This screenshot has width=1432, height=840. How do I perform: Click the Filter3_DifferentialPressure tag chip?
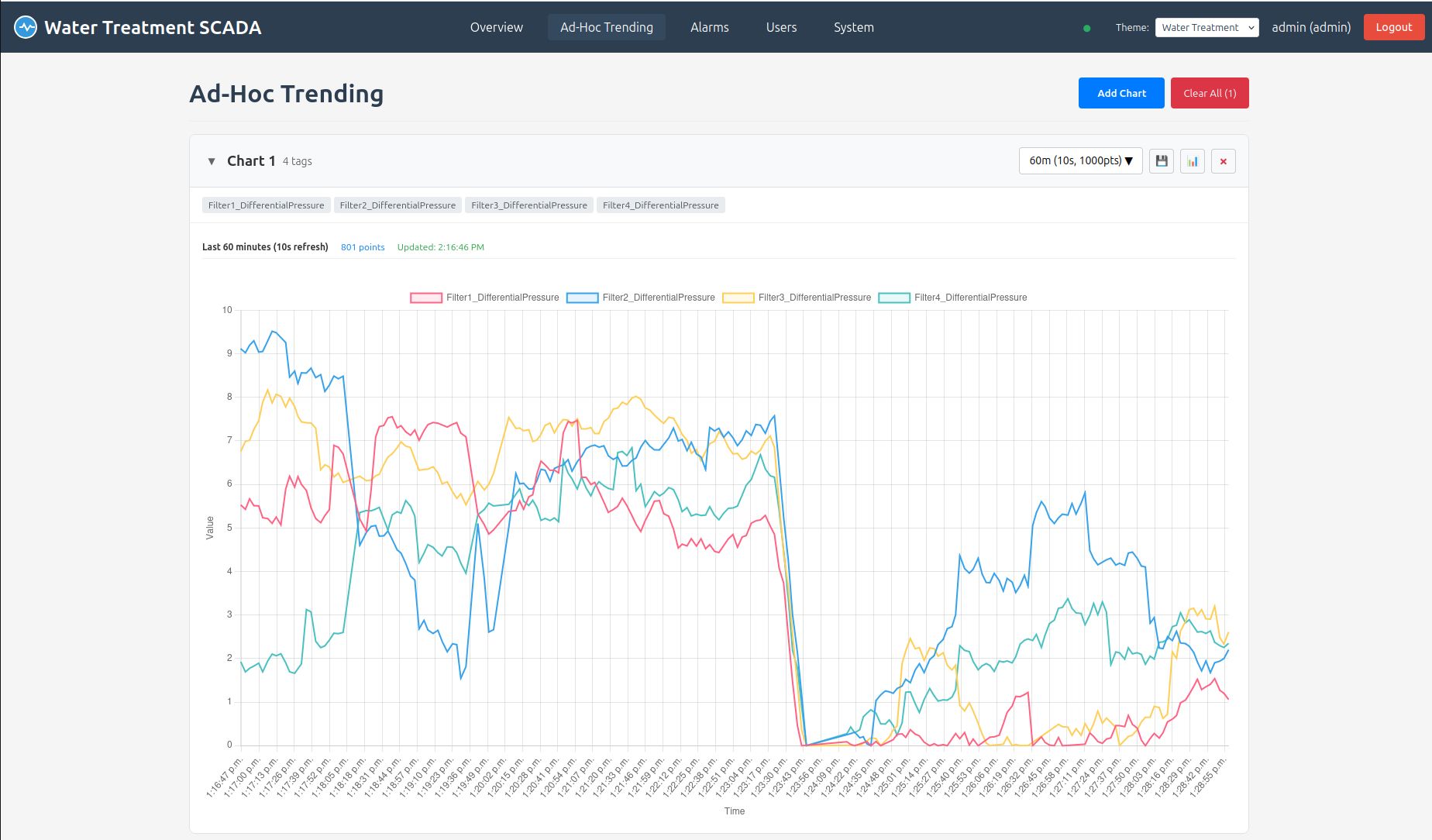(529, 205)
